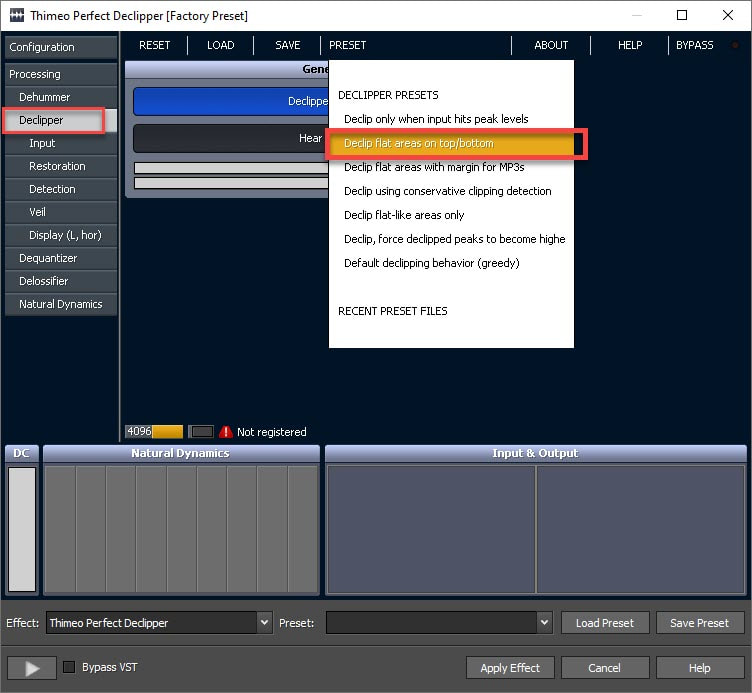Select Delossifier in the sidebar
Viewport: 752px width, 693px height.
(61, 281)
